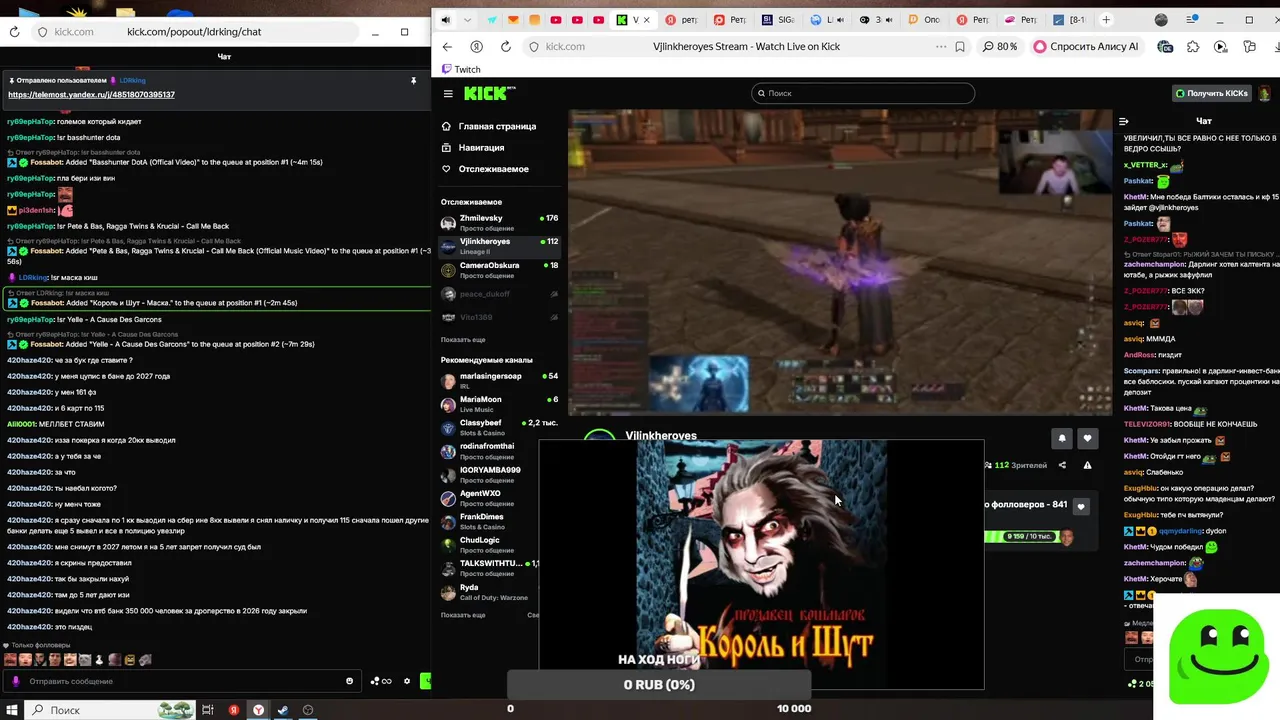This screenshot has width=1280, height=720.
Task: Click the Vjlinkheroyes streamer name
Action: coord(661,435)
